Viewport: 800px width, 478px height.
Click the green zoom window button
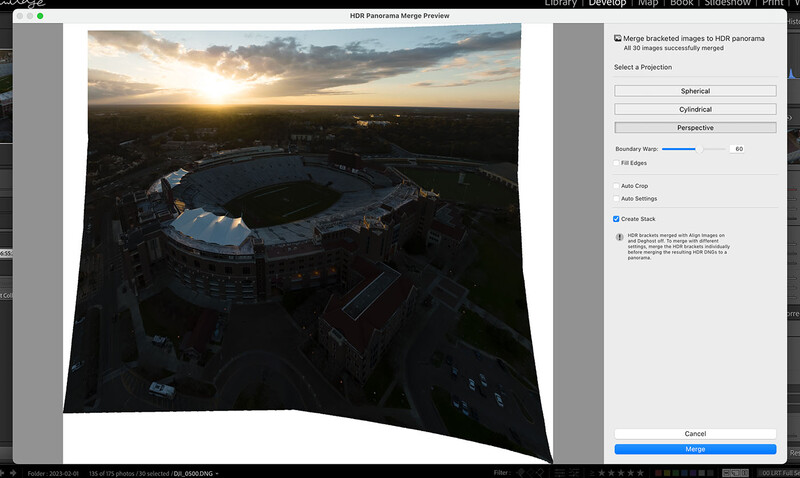pyautogui.click(x=40, y=16)
